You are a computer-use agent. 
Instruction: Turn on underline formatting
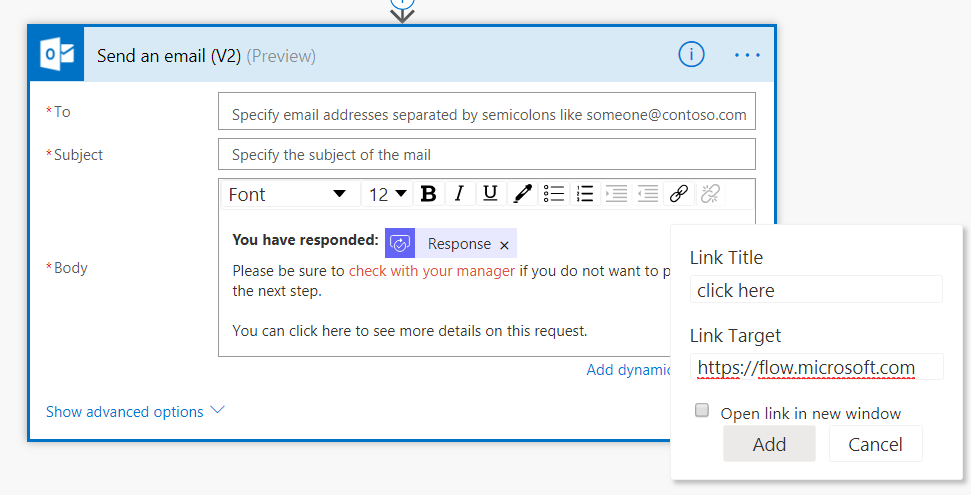(489, 194)
